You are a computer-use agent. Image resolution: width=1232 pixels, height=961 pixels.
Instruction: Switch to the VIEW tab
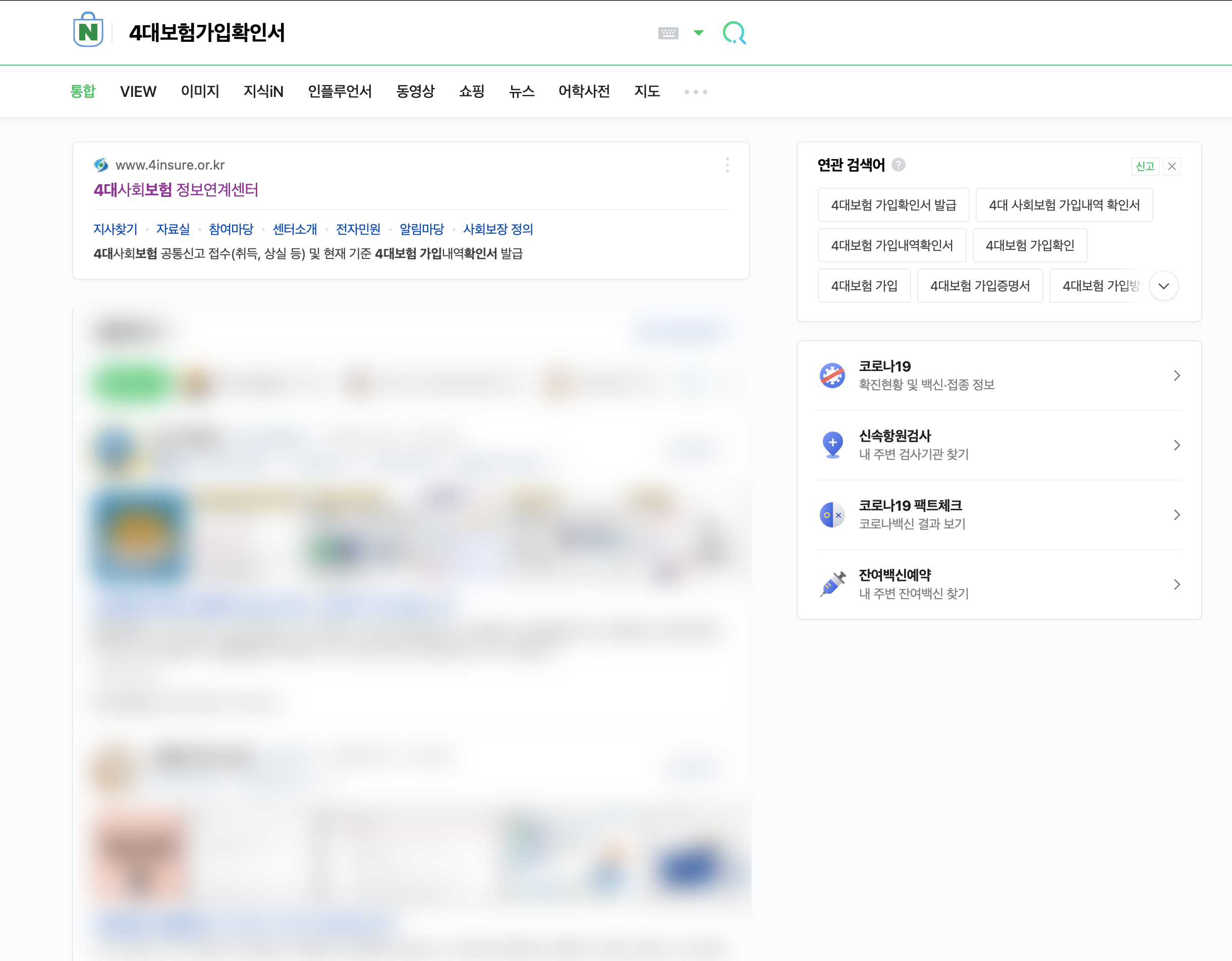point(138,91)
